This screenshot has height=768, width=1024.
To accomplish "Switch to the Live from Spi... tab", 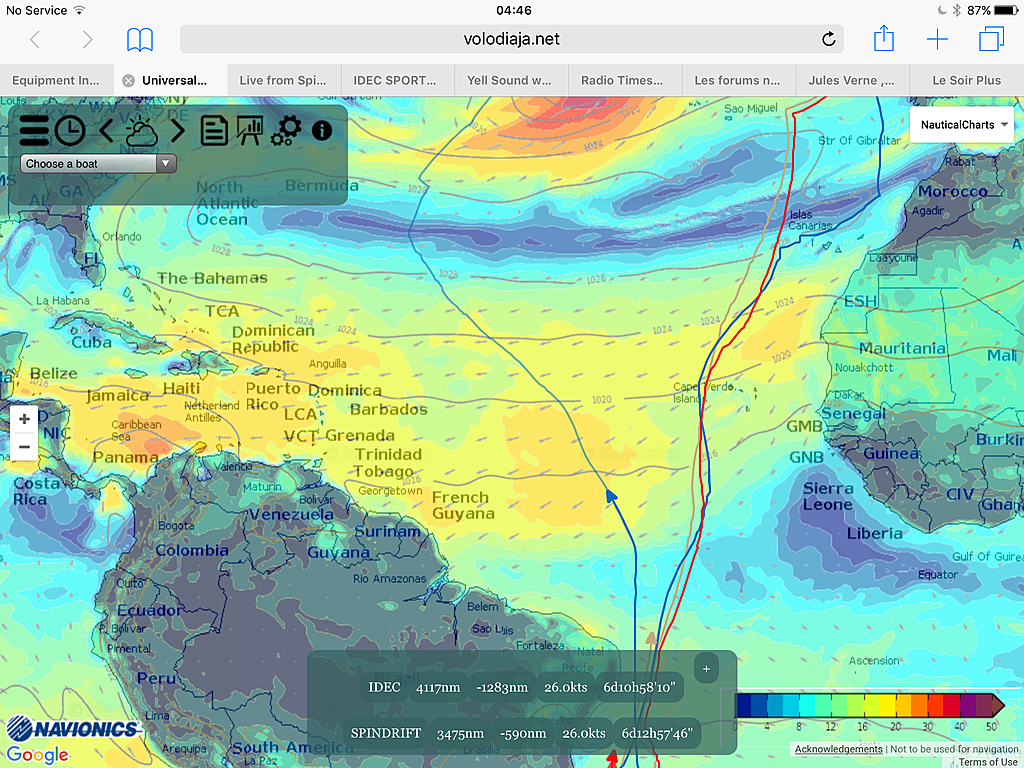I will tap(283, 80).
